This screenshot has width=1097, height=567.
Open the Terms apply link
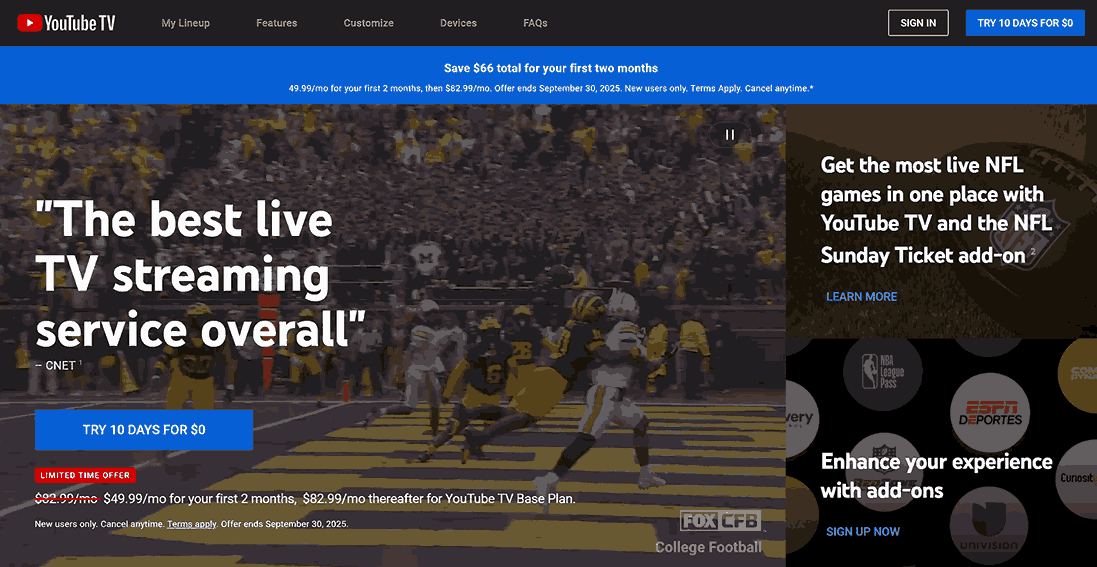pos(192,524)
